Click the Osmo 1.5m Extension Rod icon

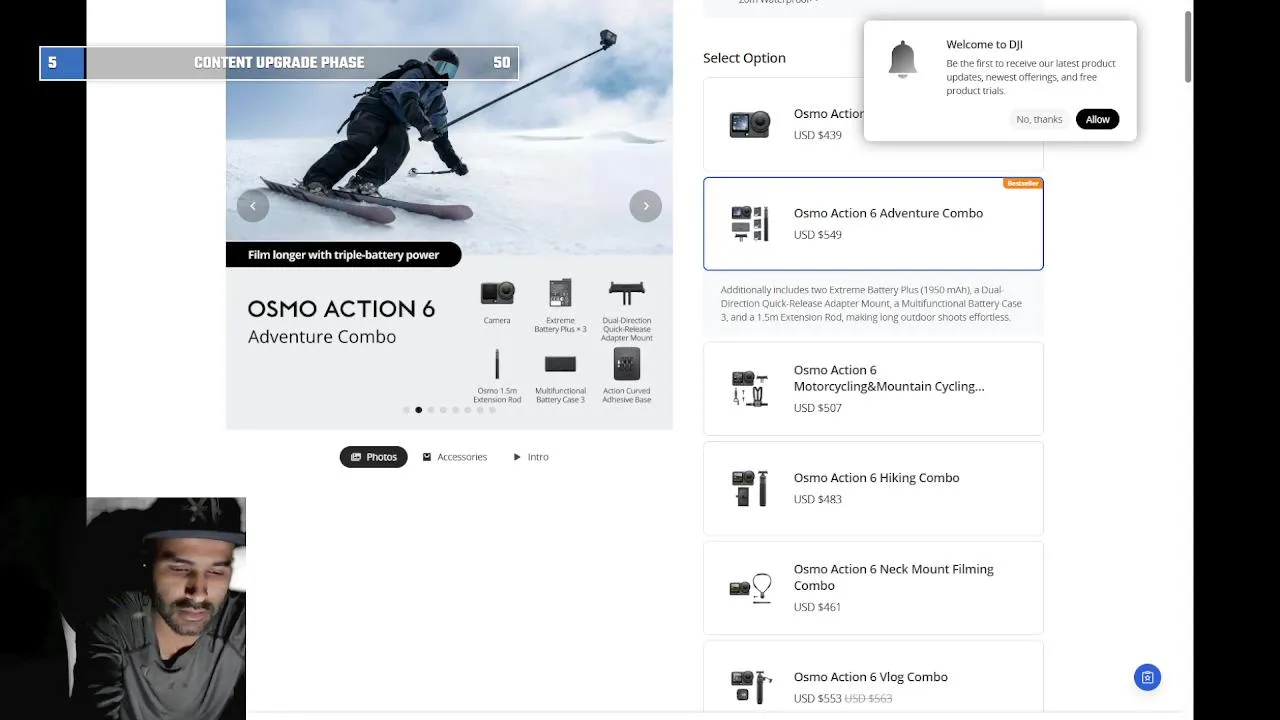point(497,365)
